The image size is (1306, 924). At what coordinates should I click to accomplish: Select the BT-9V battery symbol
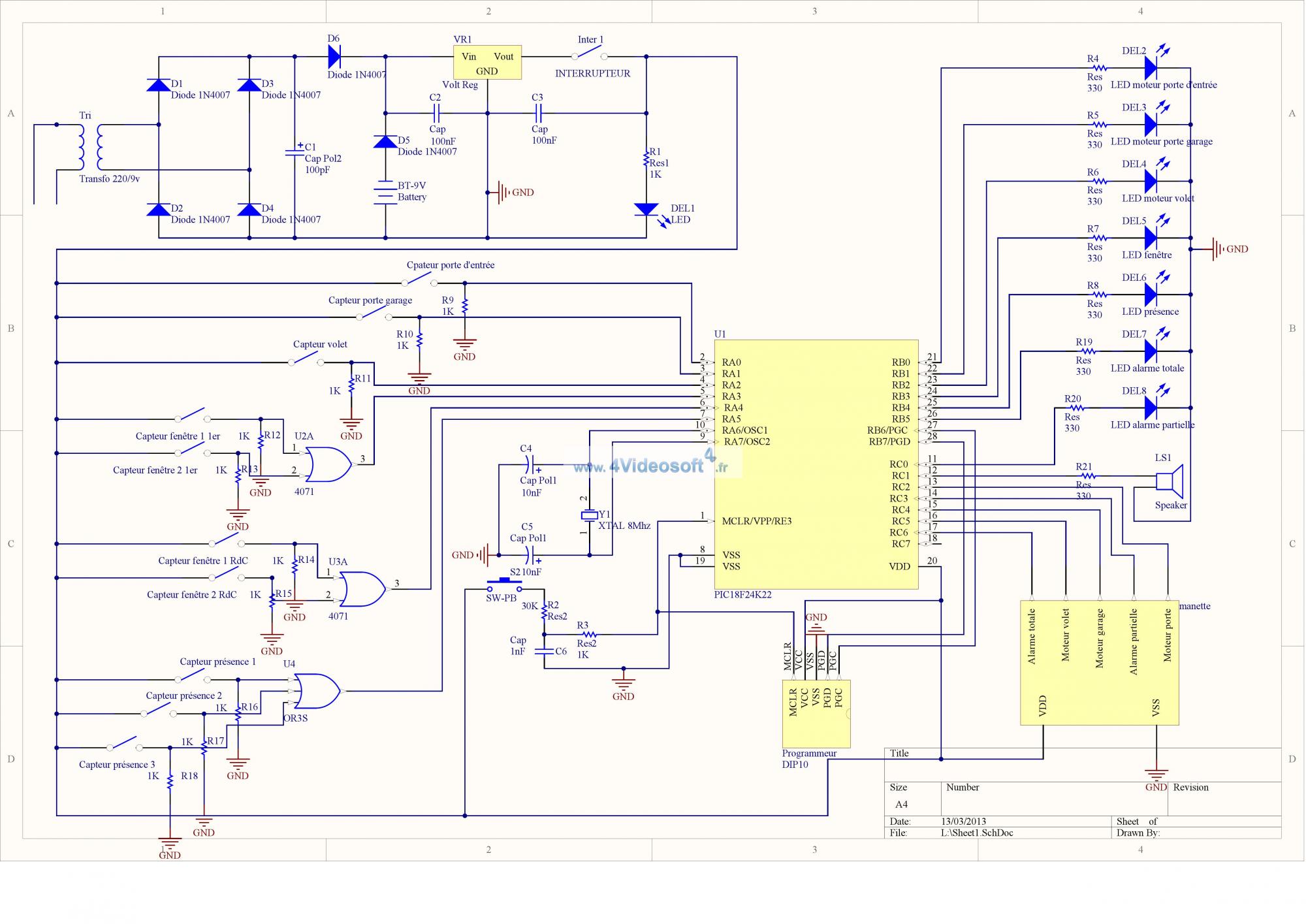click(385, 192)
